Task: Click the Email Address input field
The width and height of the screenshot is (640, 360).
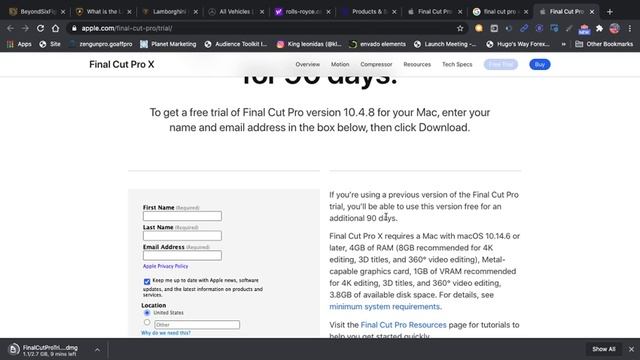Action: point(182,256)
